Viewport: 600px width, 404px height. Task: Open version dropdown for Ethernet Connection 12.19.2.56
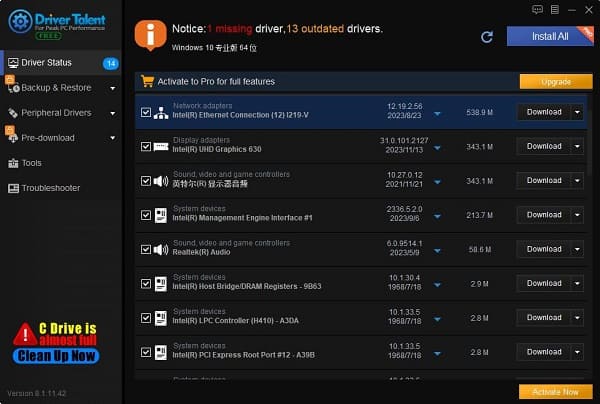437,114
